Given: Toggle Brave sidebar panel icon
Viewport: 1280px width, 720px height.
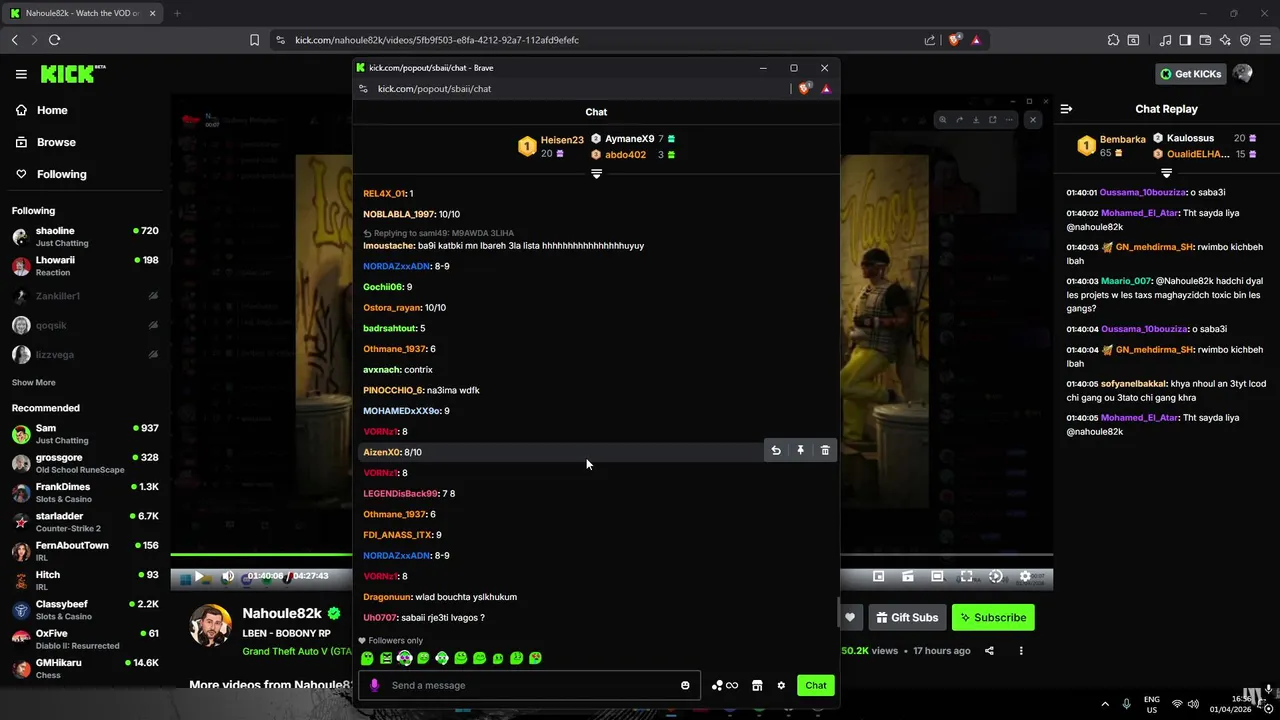Looking at the screenshot, I should point(1185,40).
